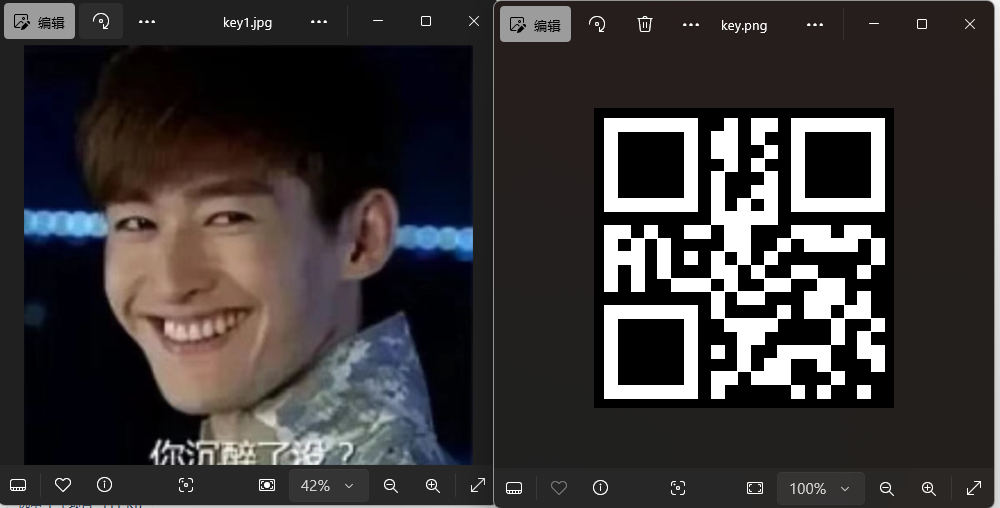Favorite the key1.jpg image
Viewport: 1000px width, 508px height.
point(62,486)
